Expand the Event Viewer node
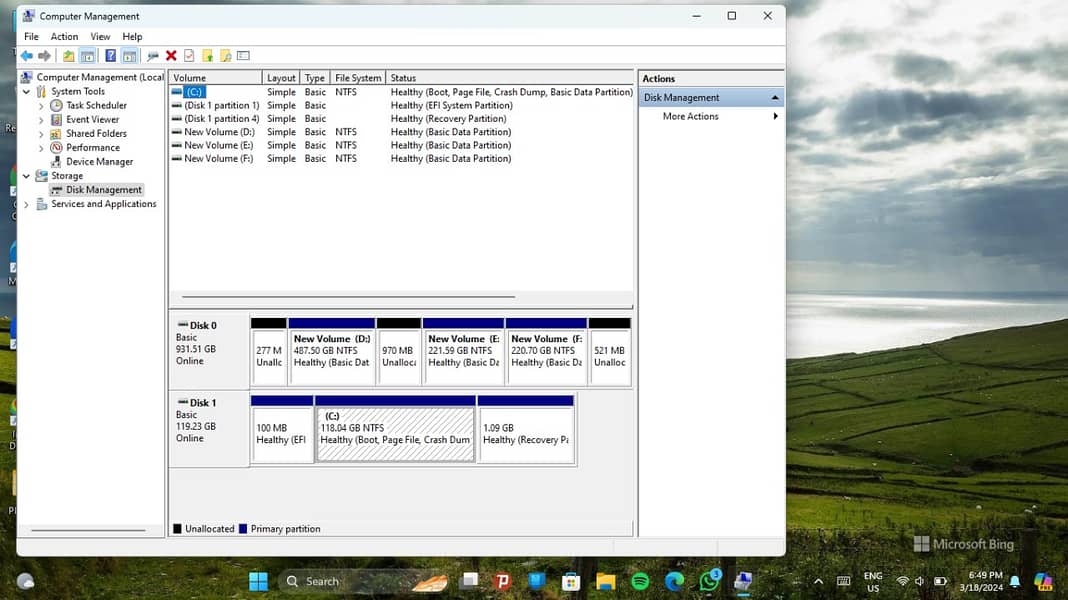The width and height of the screenshot is (1068, 600). (x=41, y=120)
